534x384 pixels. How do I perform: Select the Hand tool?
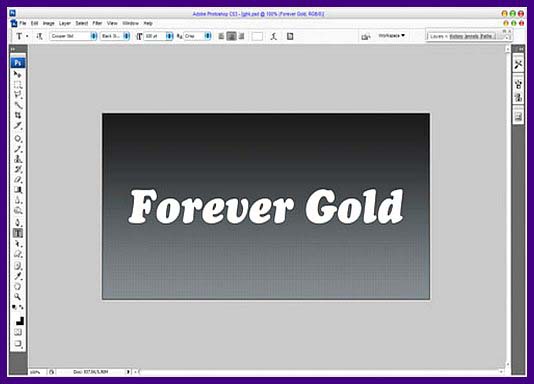point(17,286)
